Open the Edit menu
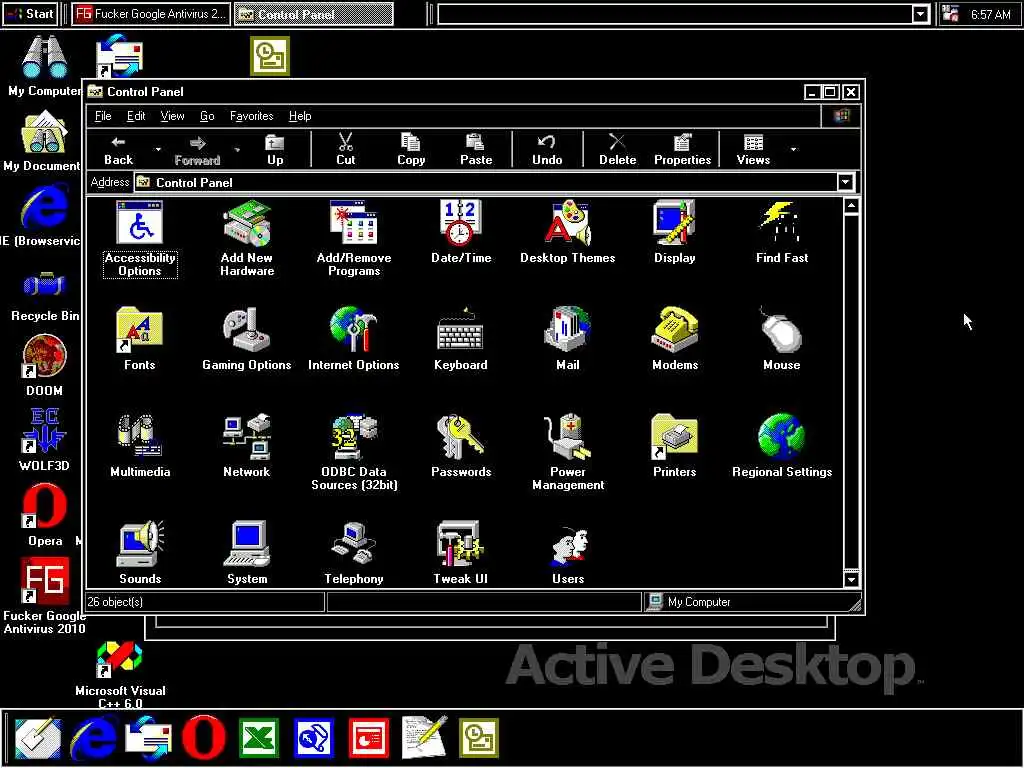1024x768 pixels. click(x=136, y=116)
